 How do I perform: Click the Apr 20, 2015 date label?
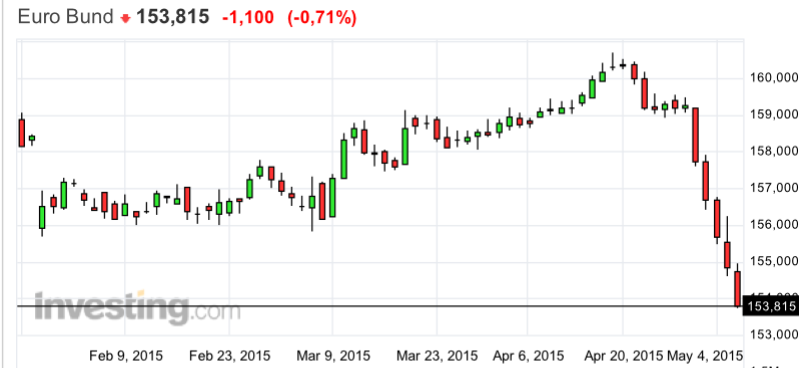[x=623, y=356]
